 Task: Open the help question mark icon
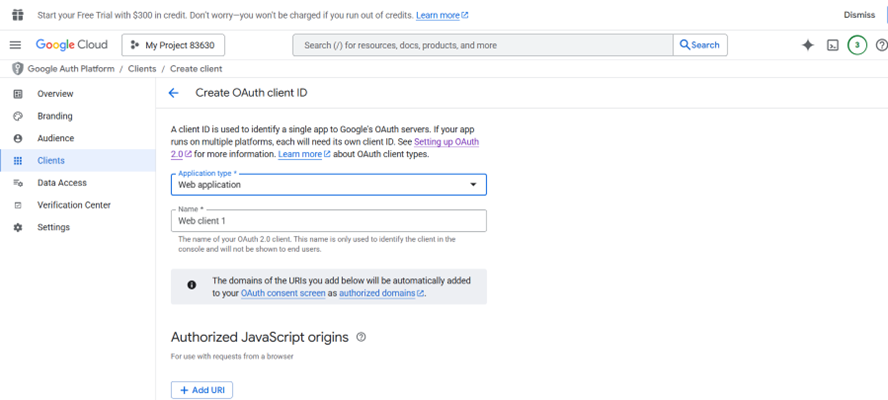pos(881,45)
